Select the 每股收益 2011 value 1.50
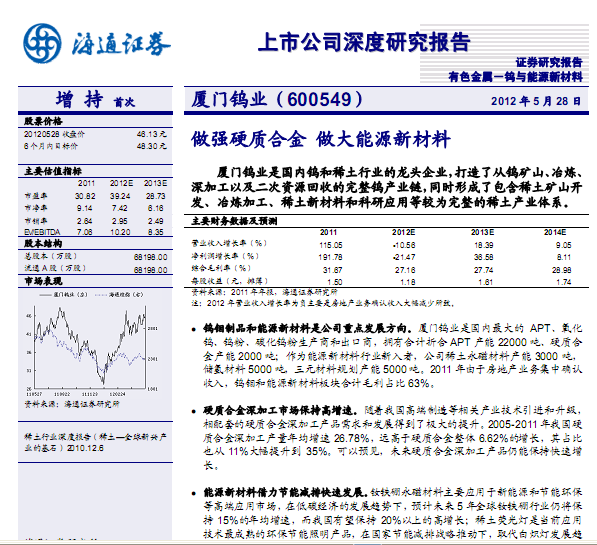This screenshot has height=545, width=597. [335, 282]
